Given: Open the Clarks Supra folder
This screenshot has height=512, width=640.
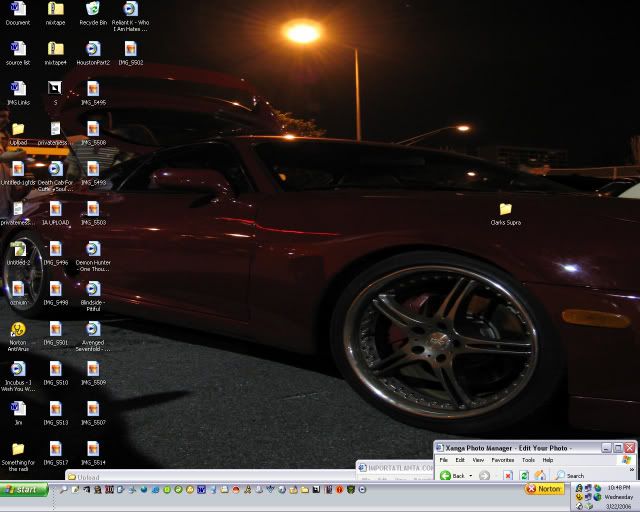Looking at the screenshot, I should click(505, 208).
